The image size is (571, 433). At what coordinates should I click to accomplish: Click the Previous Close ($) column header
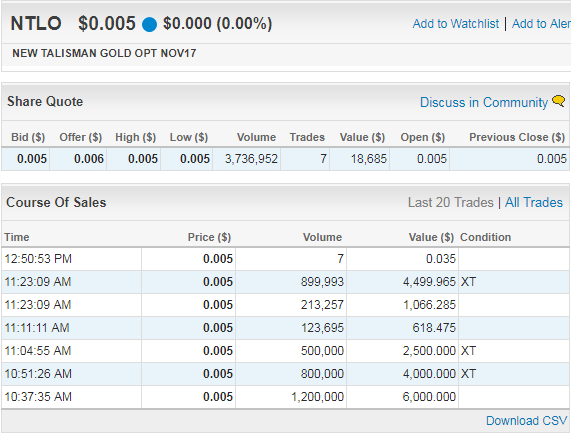pyautogui.click(x=517, y=137)
